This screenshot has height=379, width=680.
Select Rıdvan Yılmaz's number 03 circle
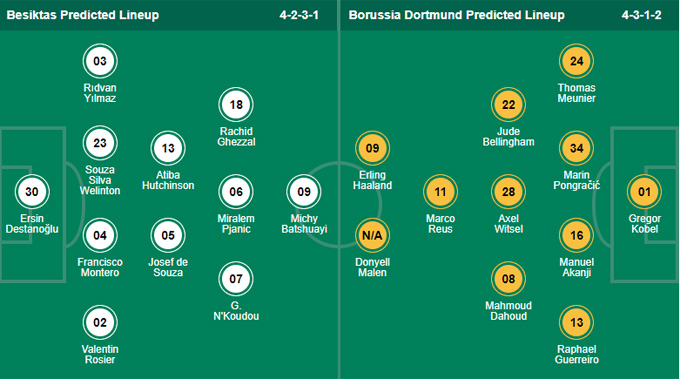100,61
